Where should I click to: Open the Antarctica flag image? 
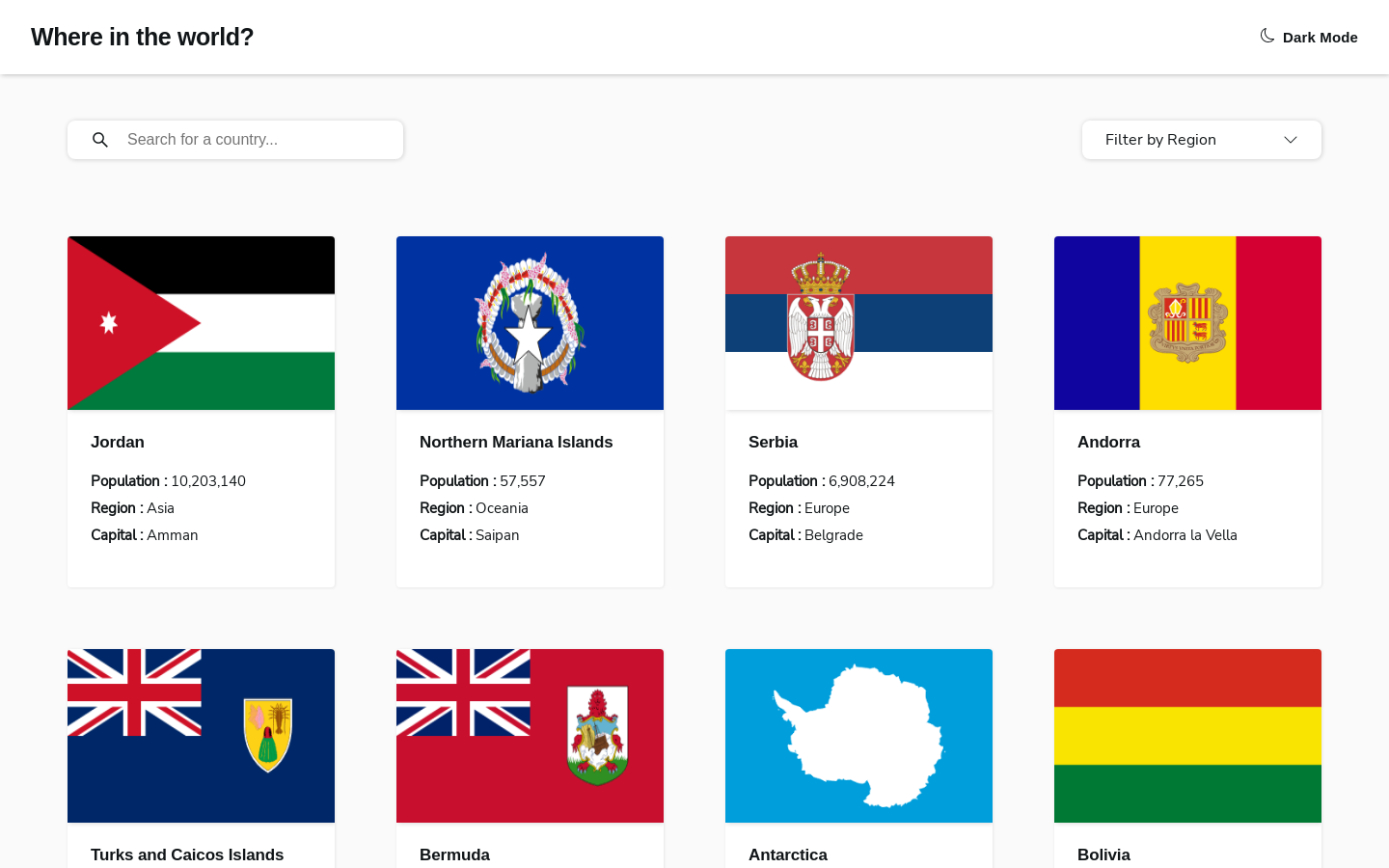tap(858, 736)
